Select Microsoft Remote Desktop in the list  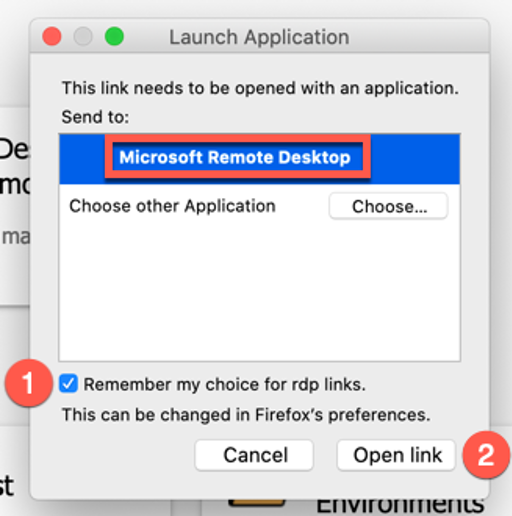tap(259, 159)
